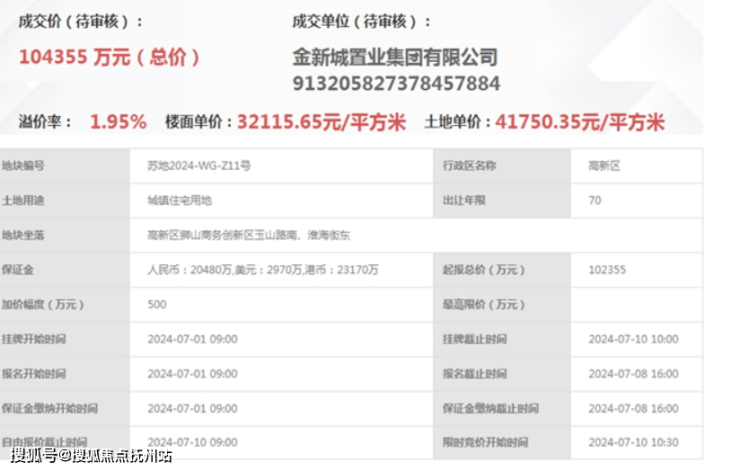Screen dimensions: 740x471
Task: Select the parcel number 苏地2024-WG-Z11号
Action: pos(199,166)
